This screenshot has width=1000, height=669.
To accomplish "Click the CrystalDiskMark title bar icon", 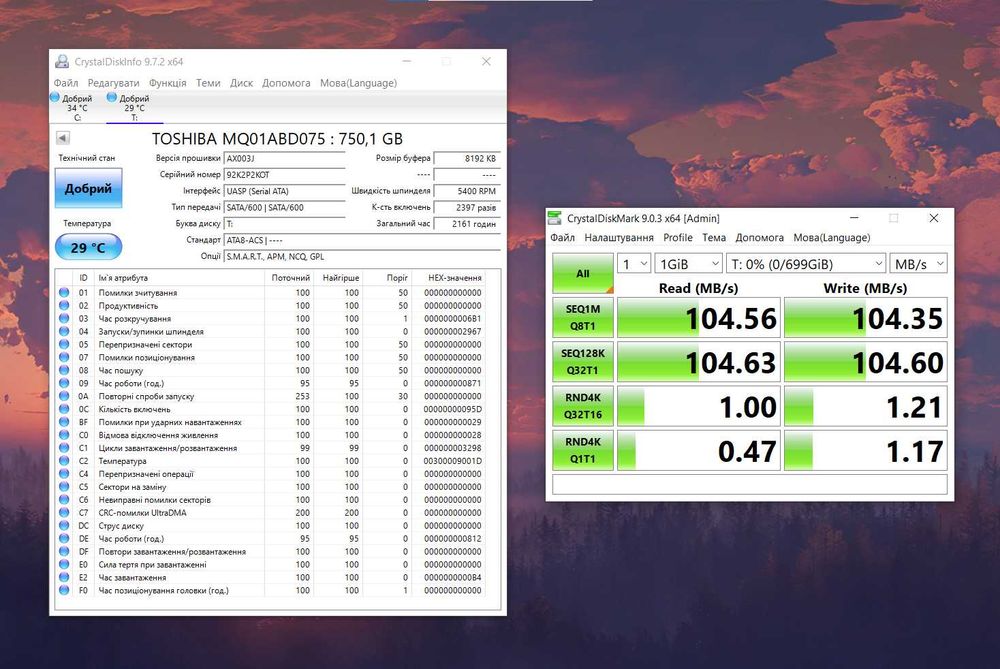I will [x=555, y=218].
